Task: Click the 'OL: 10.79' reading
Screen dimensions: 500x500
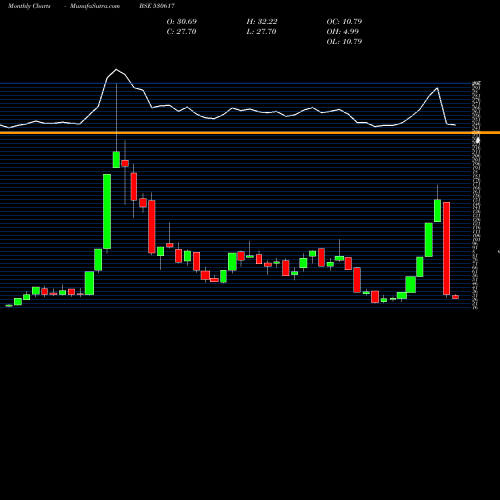Action: pos(344,41)
